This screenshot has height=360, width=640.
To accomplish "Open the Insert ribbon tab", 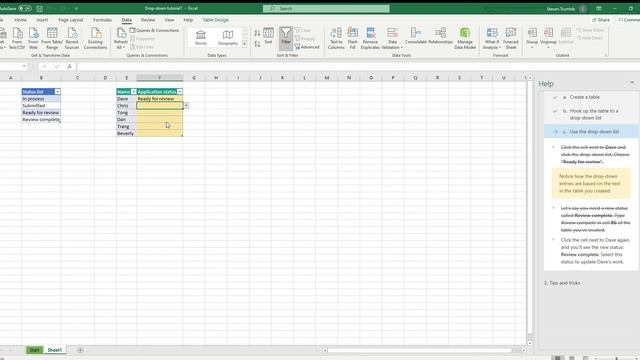I will pyautogui.click(x=42, y=20).
